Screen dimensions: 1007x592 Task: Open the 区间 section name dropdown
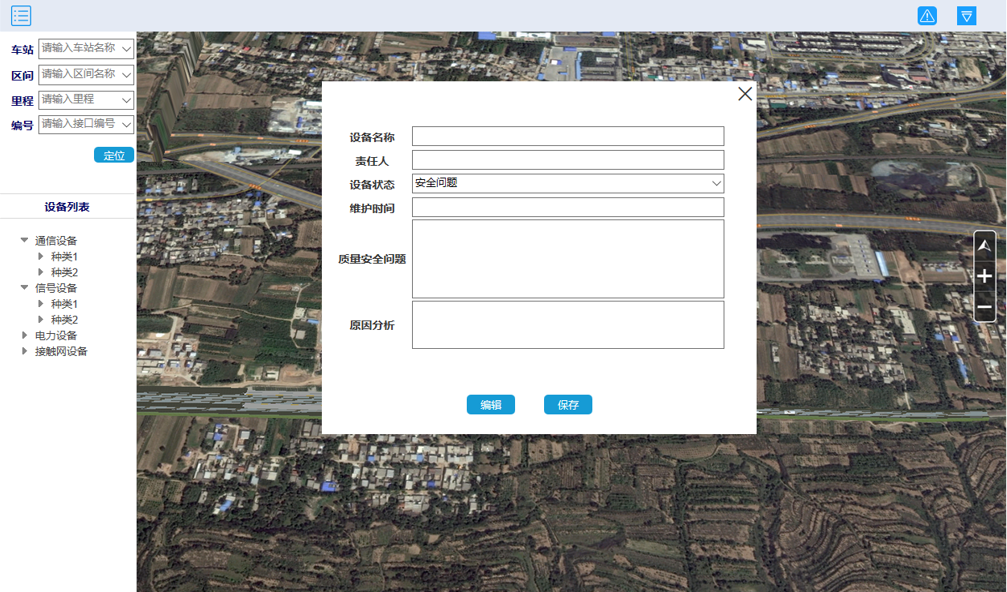tap(126, 75)
